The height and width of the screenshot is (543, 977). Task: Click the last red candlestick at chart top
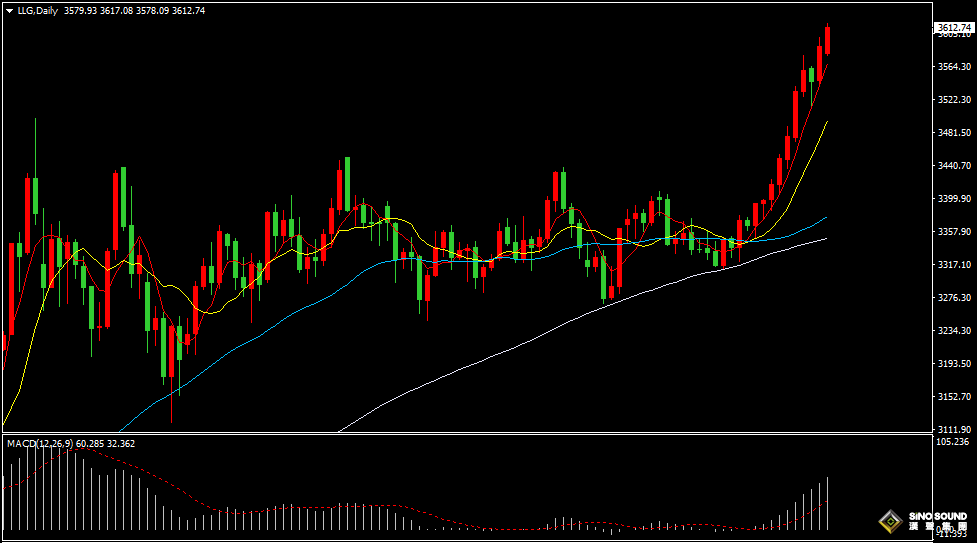click(x=828, y=40)
